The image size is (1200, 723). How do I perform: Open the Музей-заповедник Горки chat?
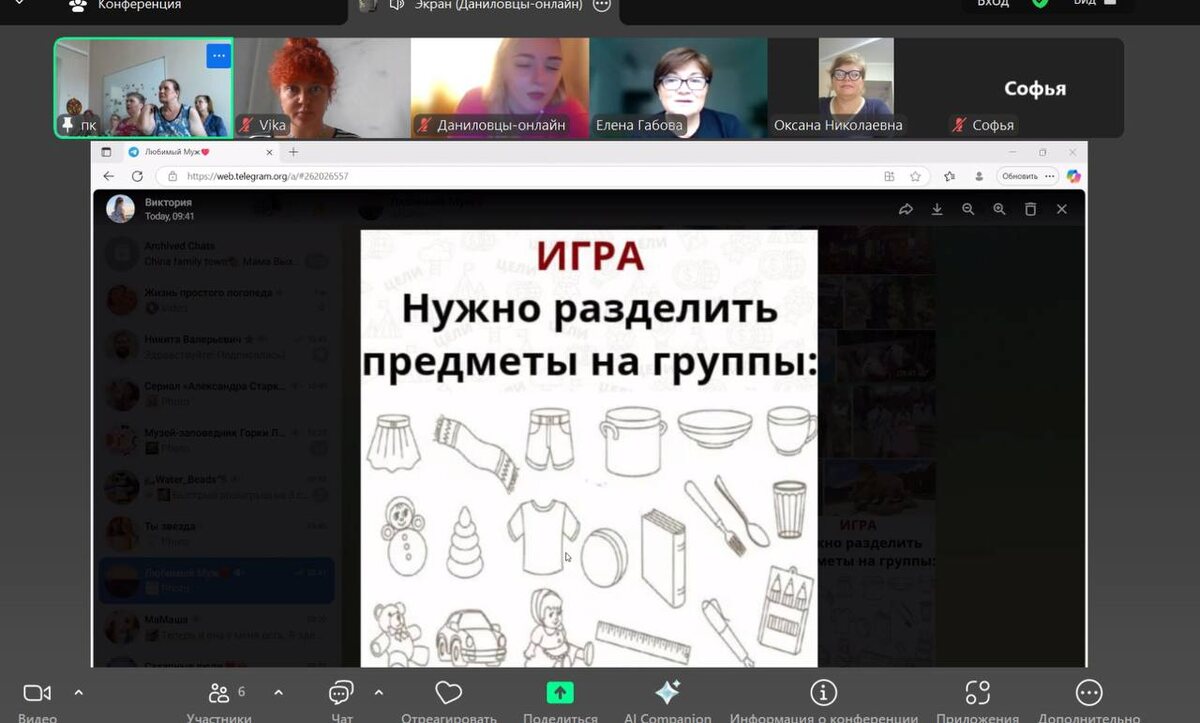pyautogui.click(x=216, y=440)
